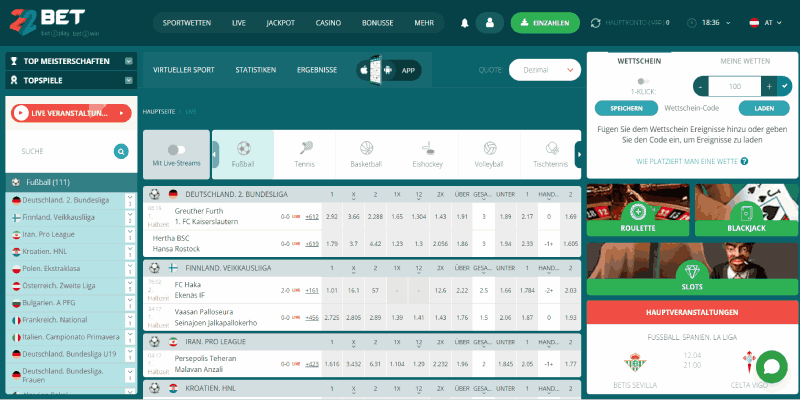Click the Android app download icon
The width and height of the screenshot is (800, 400).
coord(388,70)
